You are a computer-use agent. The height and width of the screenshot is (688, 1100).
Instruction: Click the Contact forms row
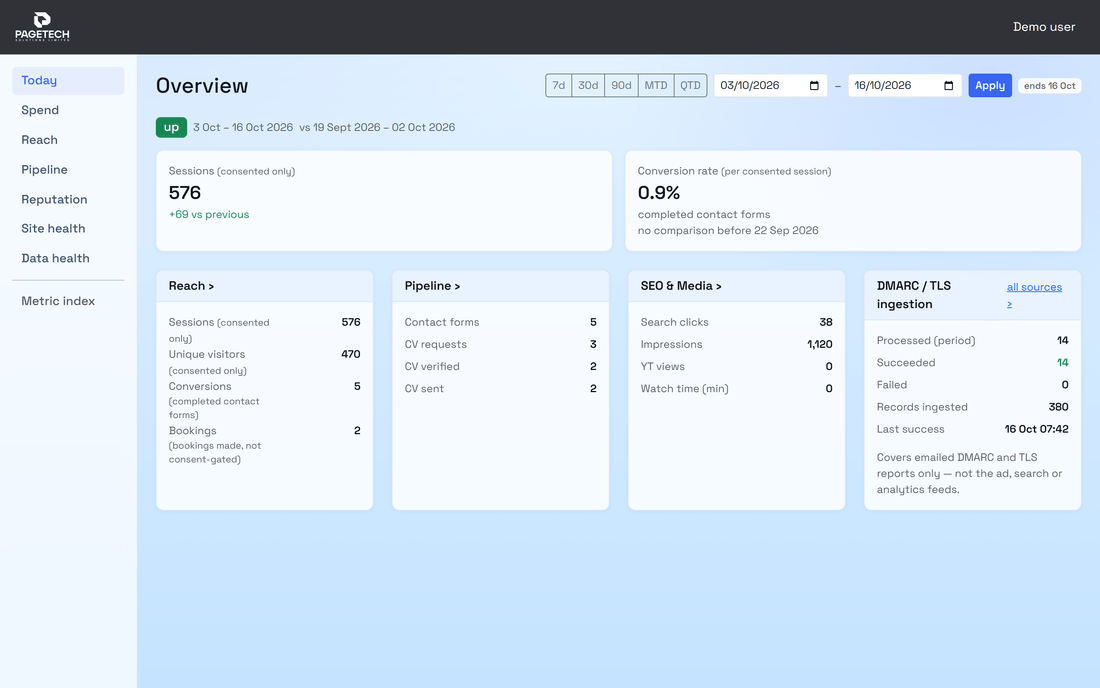(500, 322)
